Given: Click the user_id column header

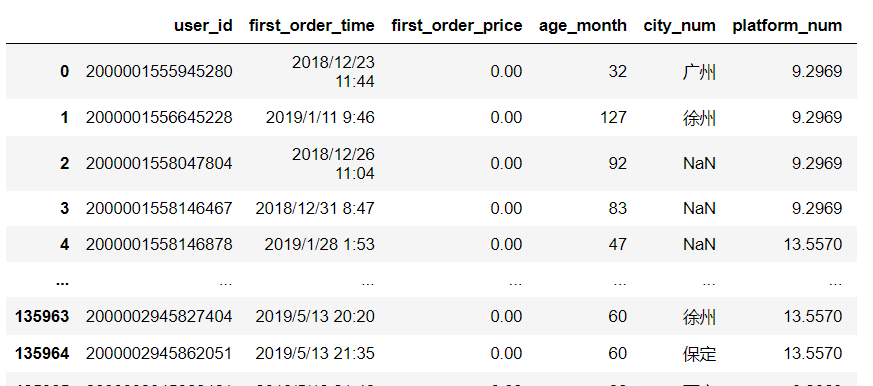Looking at the screenshot, I should pos(203,26).
